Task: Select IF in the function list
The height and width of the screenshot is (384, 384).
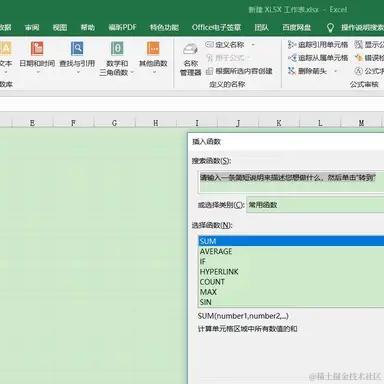Action: [291, 261]
